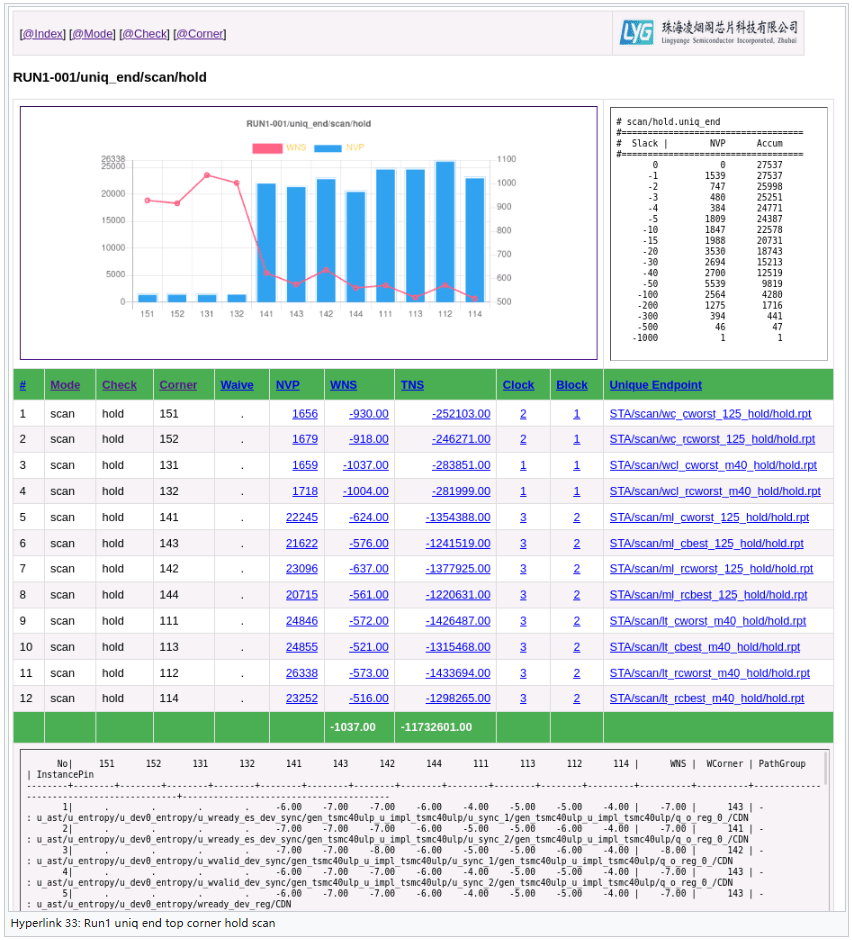Viewport: 852px width, 940px height.
Task: Go to the @Check navigation link
Action: [145, 34]
